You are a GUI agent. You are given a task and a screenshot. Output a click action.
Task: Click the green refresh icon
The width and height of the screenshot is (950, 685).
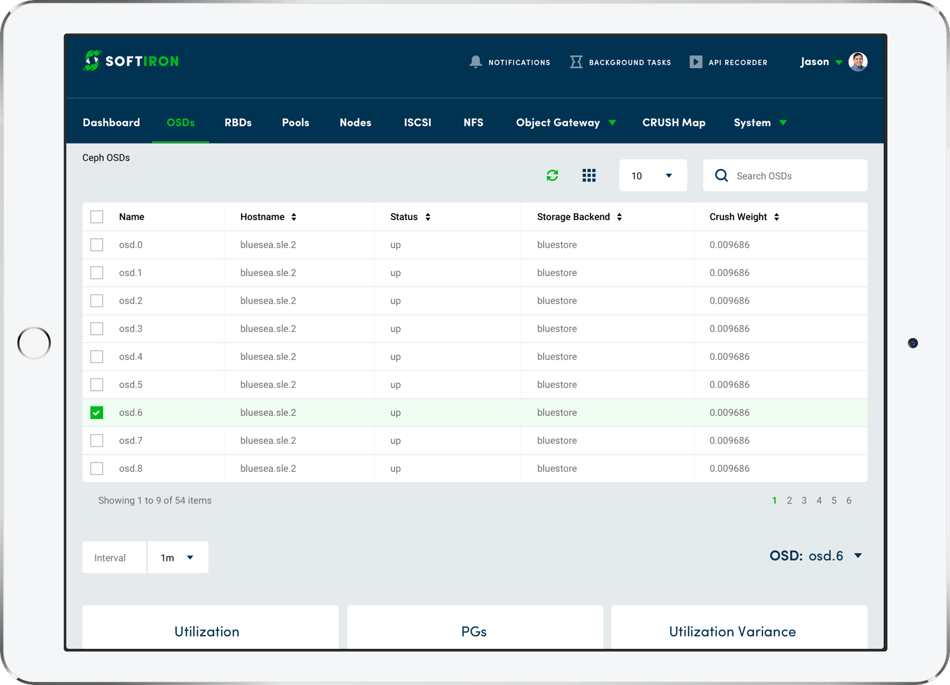coord(552,176)
